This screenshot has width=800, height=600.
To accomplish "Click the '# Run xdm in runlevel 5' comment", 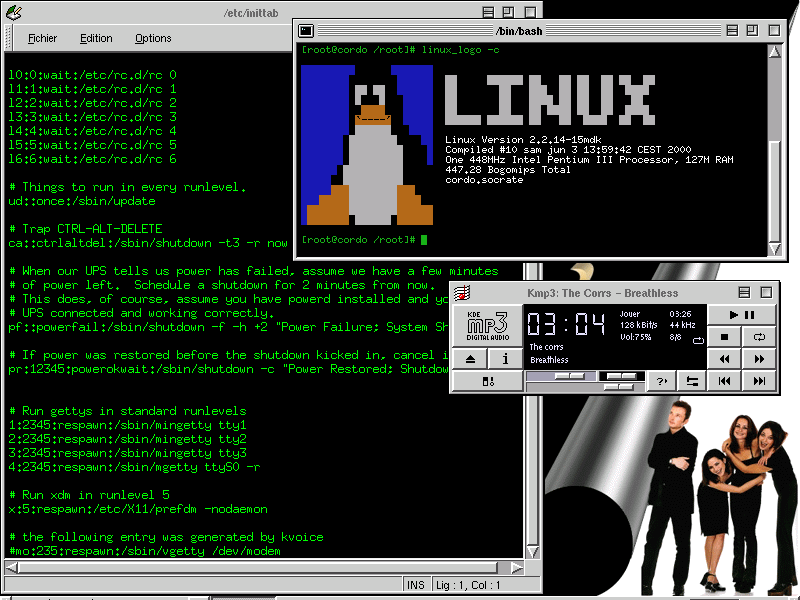I will [89, 495].
